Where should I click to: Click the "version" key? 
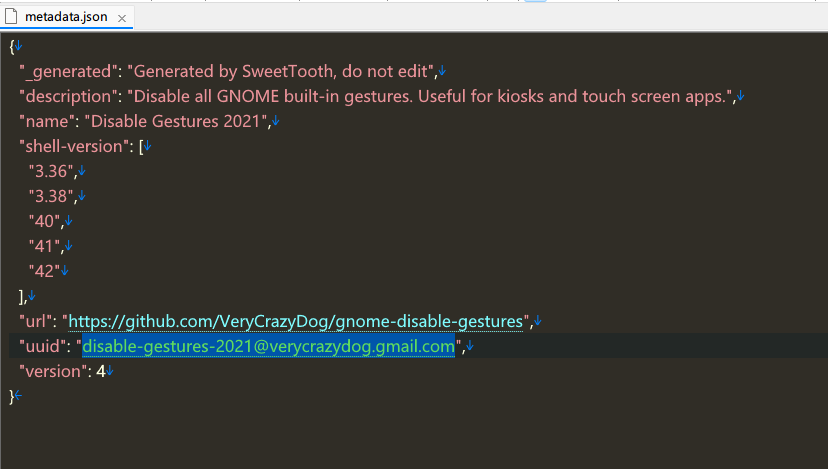pos(53,371)
